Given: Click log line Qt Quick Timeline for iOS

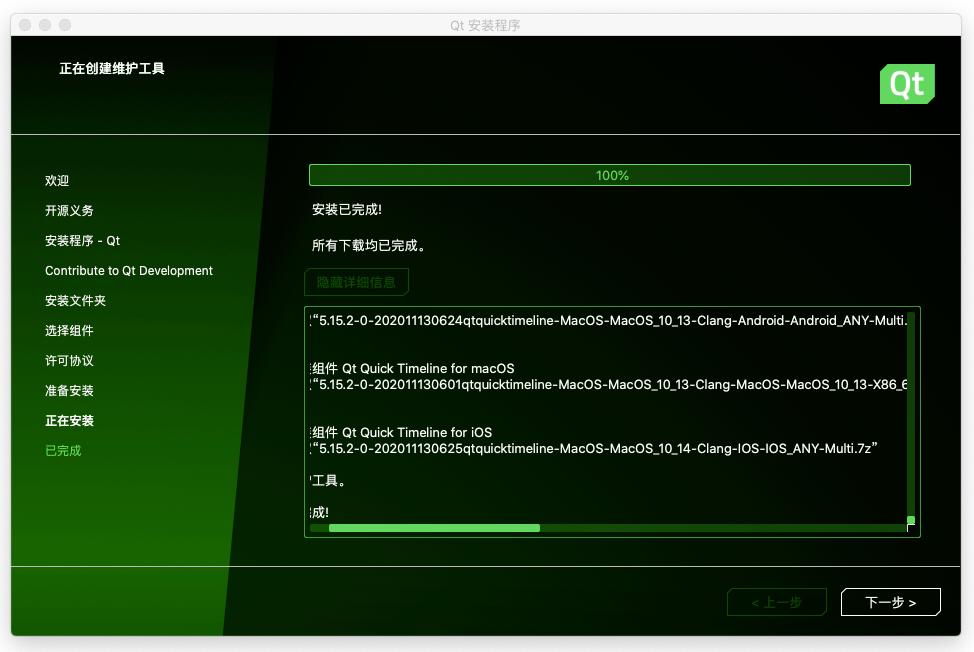Looking at the screenshot, I should pyautogui.click(x=401, y=432).
